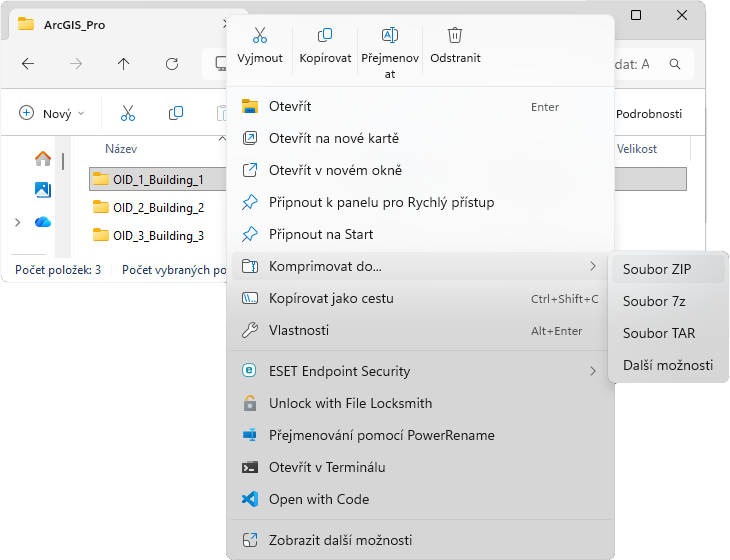This screenshot has width=730, height=560.
Task: Click Vyjmout (cut) in the context menu
Action: click(x=260, y=46)
